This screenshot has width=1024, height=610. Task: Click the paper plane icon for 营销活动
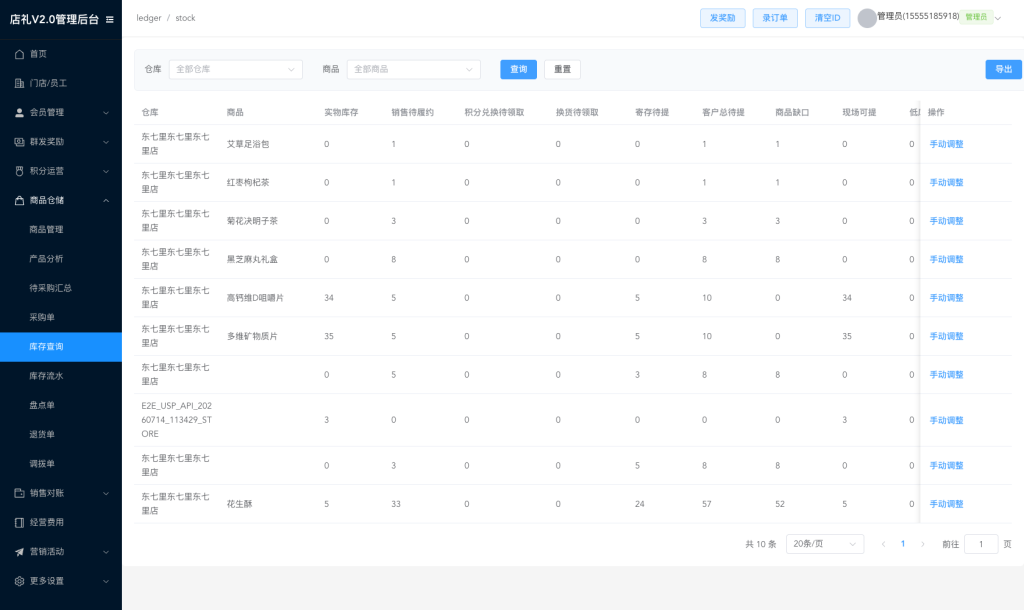pyautogui.click(x=20, y=552)
